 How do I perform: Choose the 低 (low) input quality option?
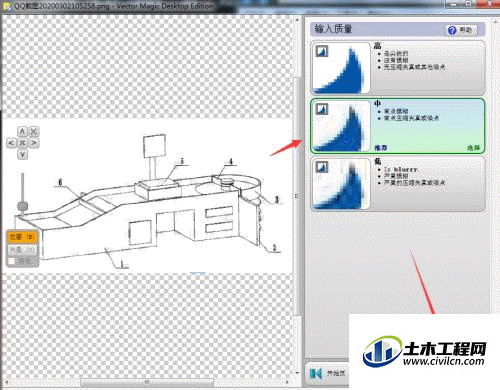tap(398, 184)
